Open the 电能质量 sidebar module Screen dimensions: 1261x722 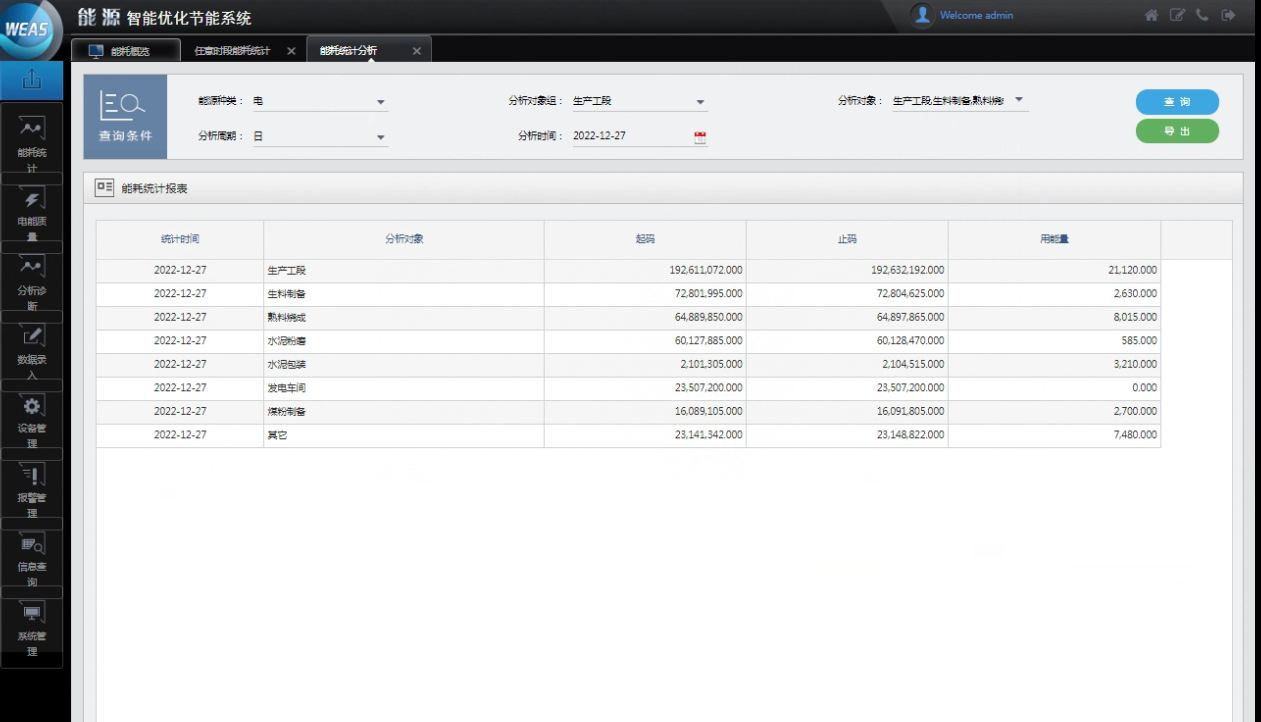(32, 209)
